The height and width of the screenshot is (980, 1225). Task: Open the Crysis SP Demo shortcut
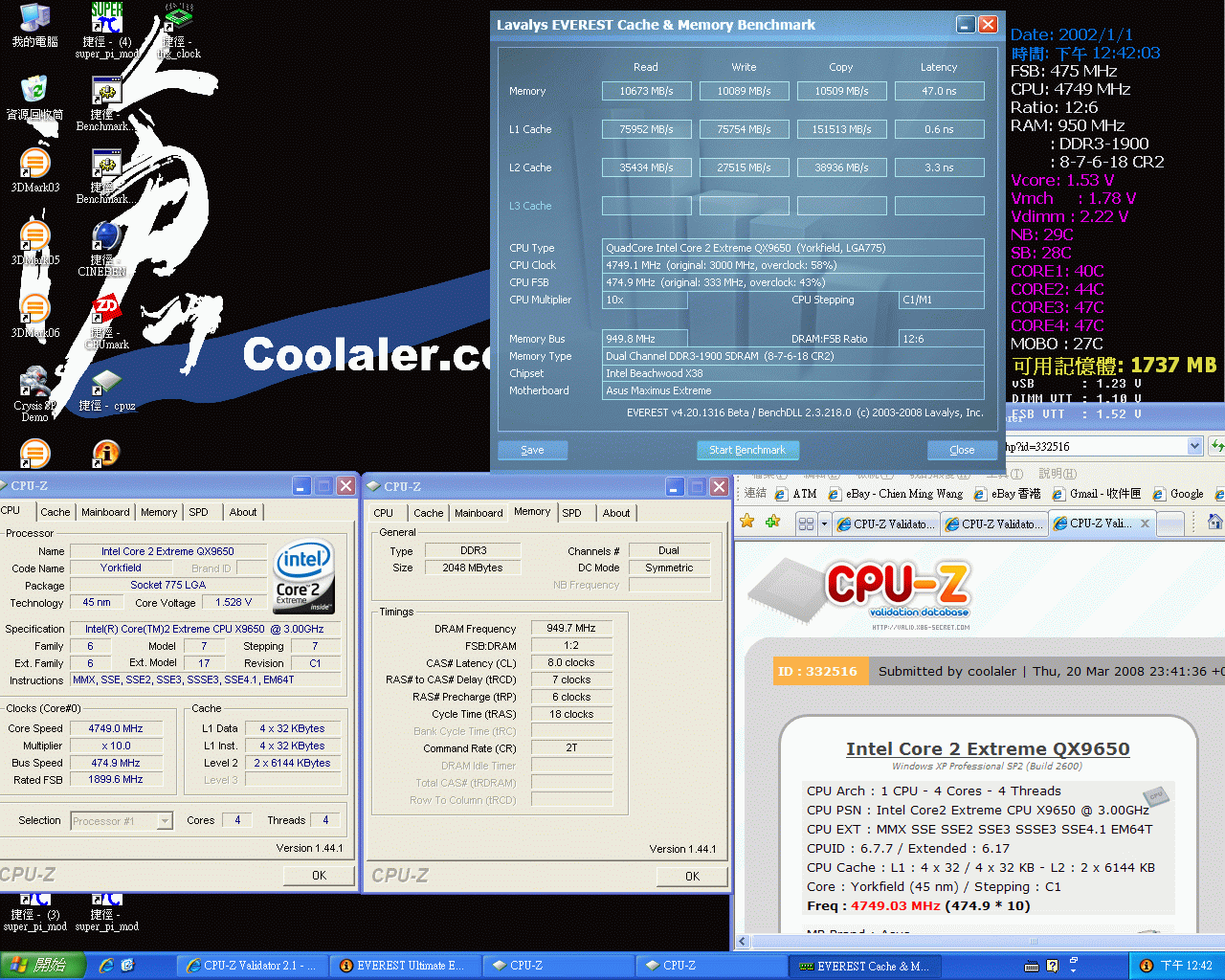(34, 393)
